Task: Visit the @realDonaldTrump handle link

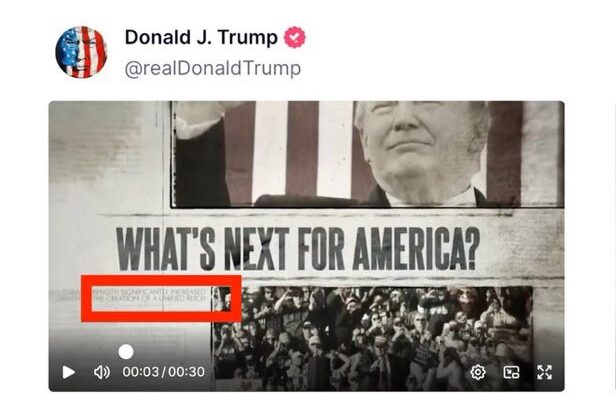Action: coord(213,68)
